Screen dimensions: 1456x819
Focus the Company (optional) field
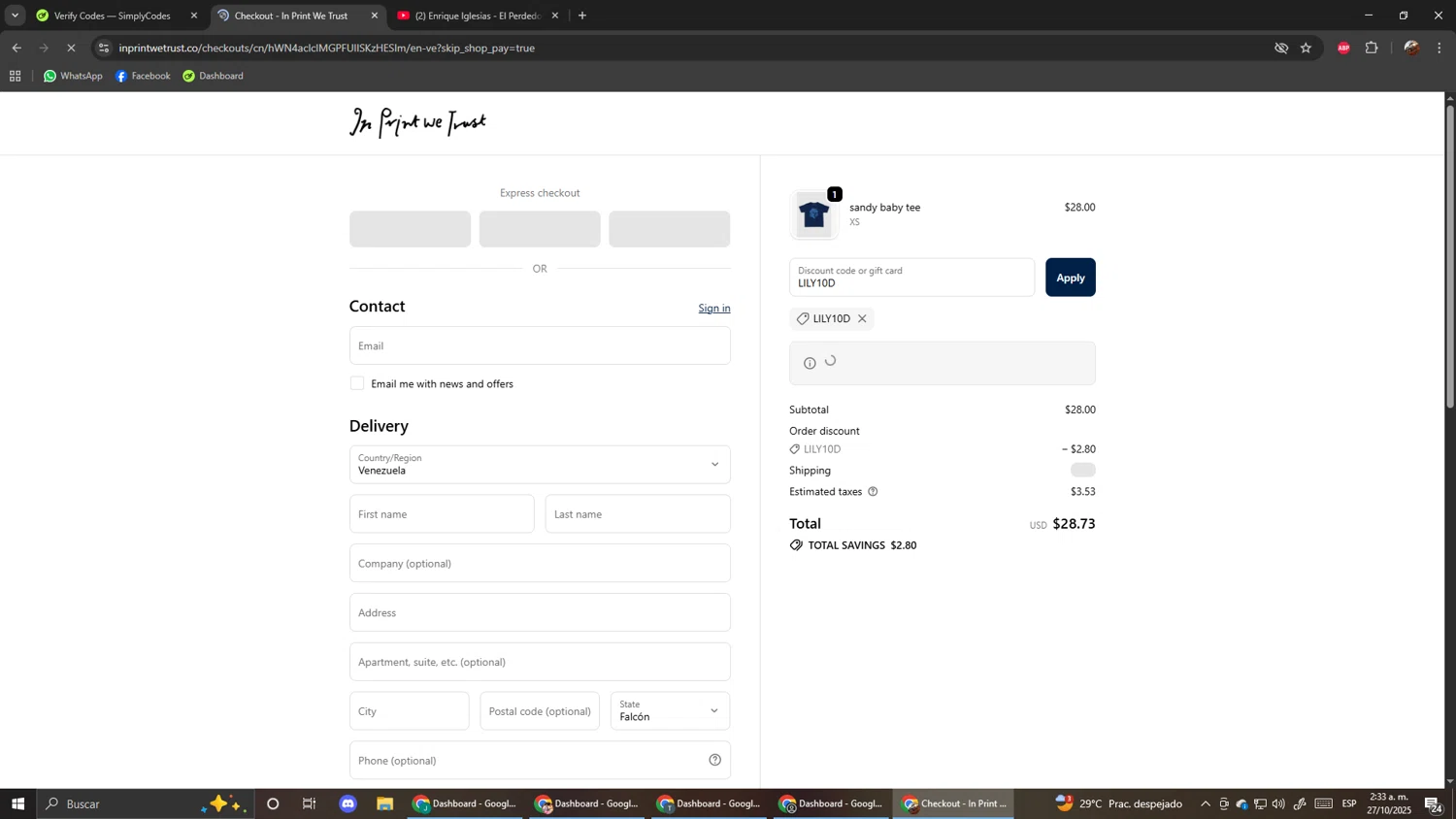click(x=540, y=563)
